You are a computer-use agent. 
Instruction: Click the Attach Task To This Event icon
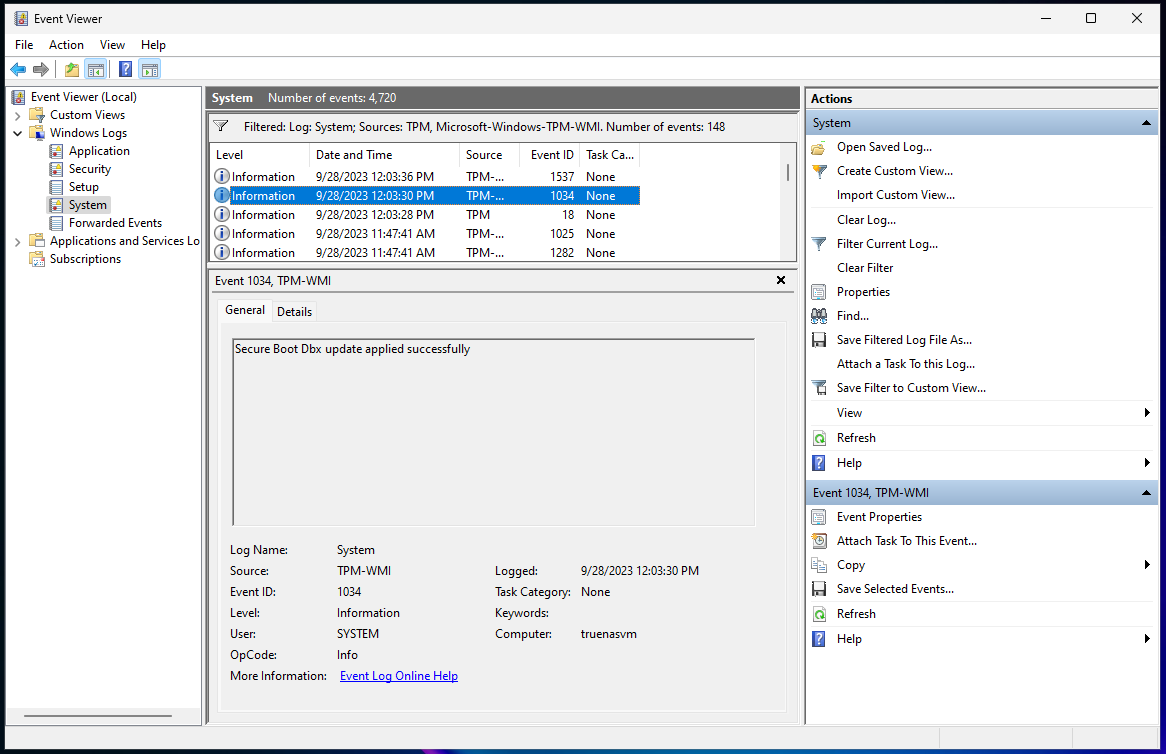(x=819, y=541)
